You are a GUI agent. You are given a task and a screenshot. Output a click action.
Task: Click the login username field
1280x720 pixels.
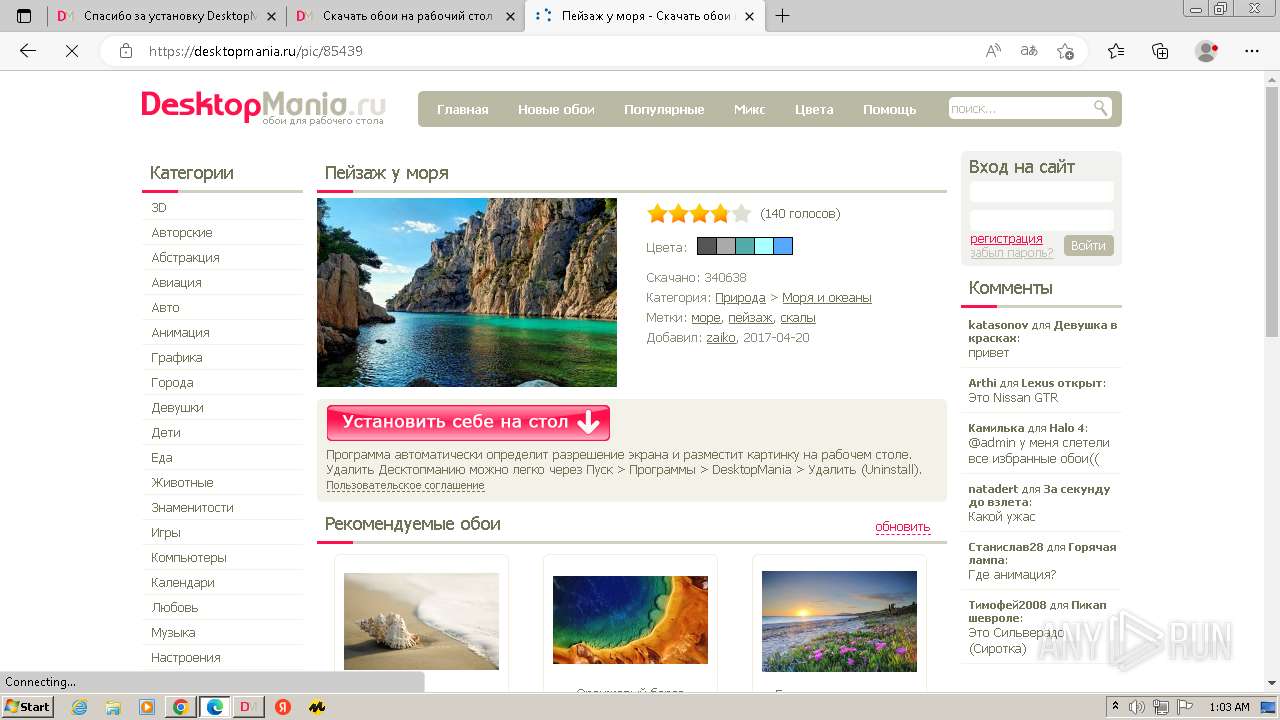tap(1041, 191)
